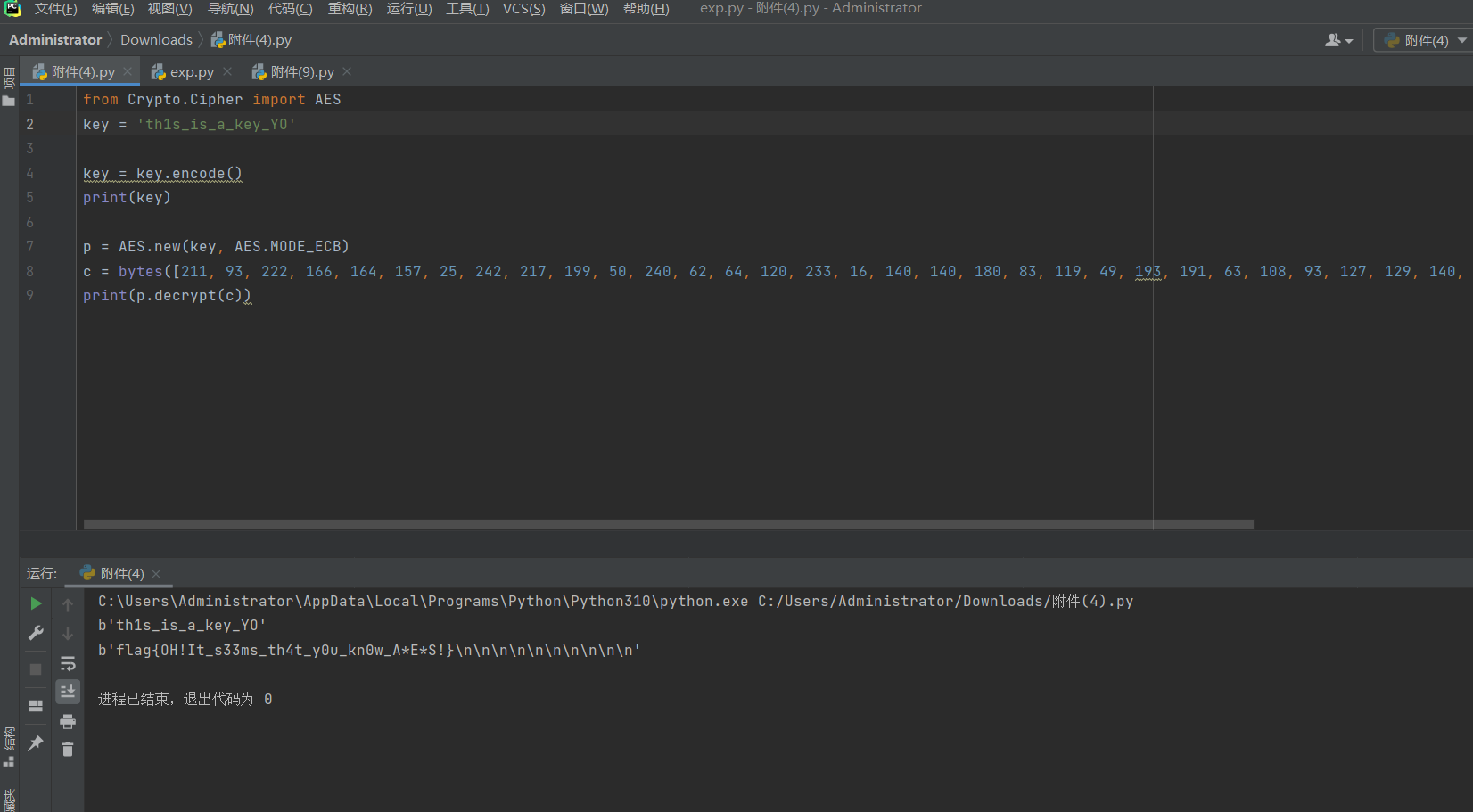This screenshot has height=812, width=1473.
Task: Click the 'bytes' call on line 8
Action: click(x=141, y=272)
